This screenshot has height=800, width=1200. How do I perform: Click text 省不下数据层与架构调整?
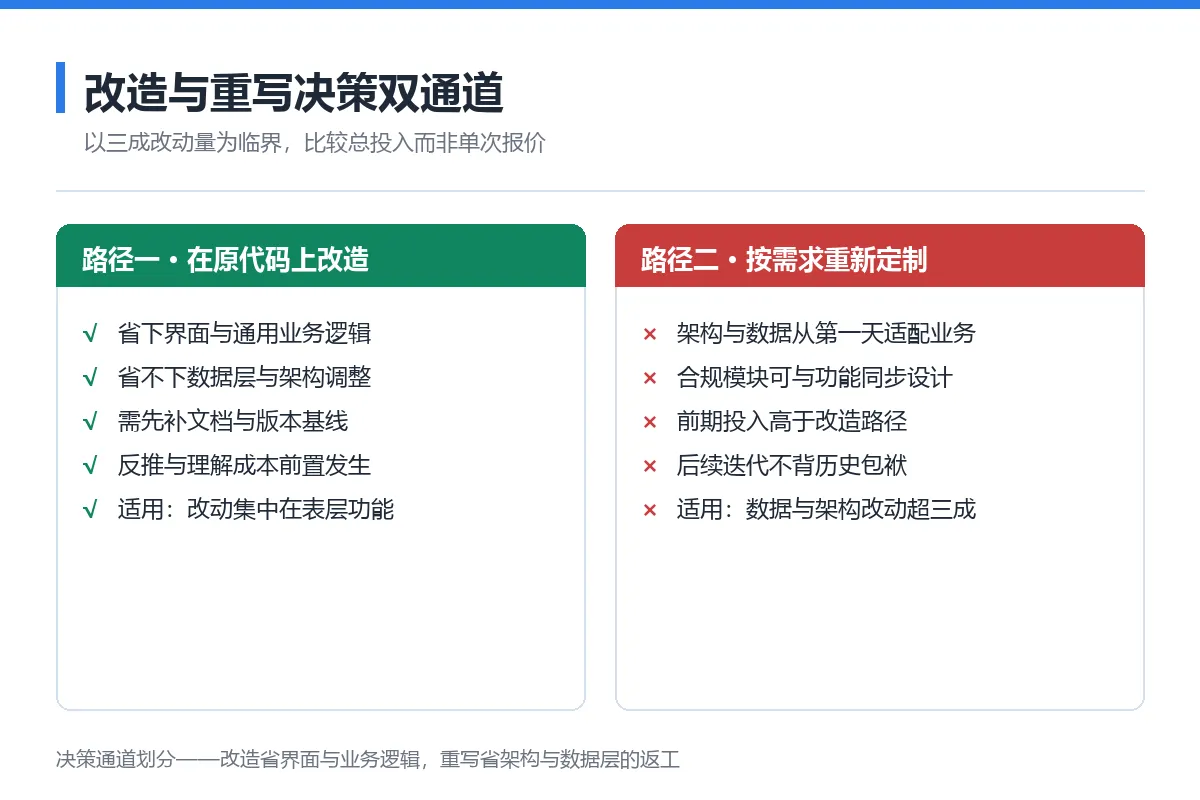point(245,378)
